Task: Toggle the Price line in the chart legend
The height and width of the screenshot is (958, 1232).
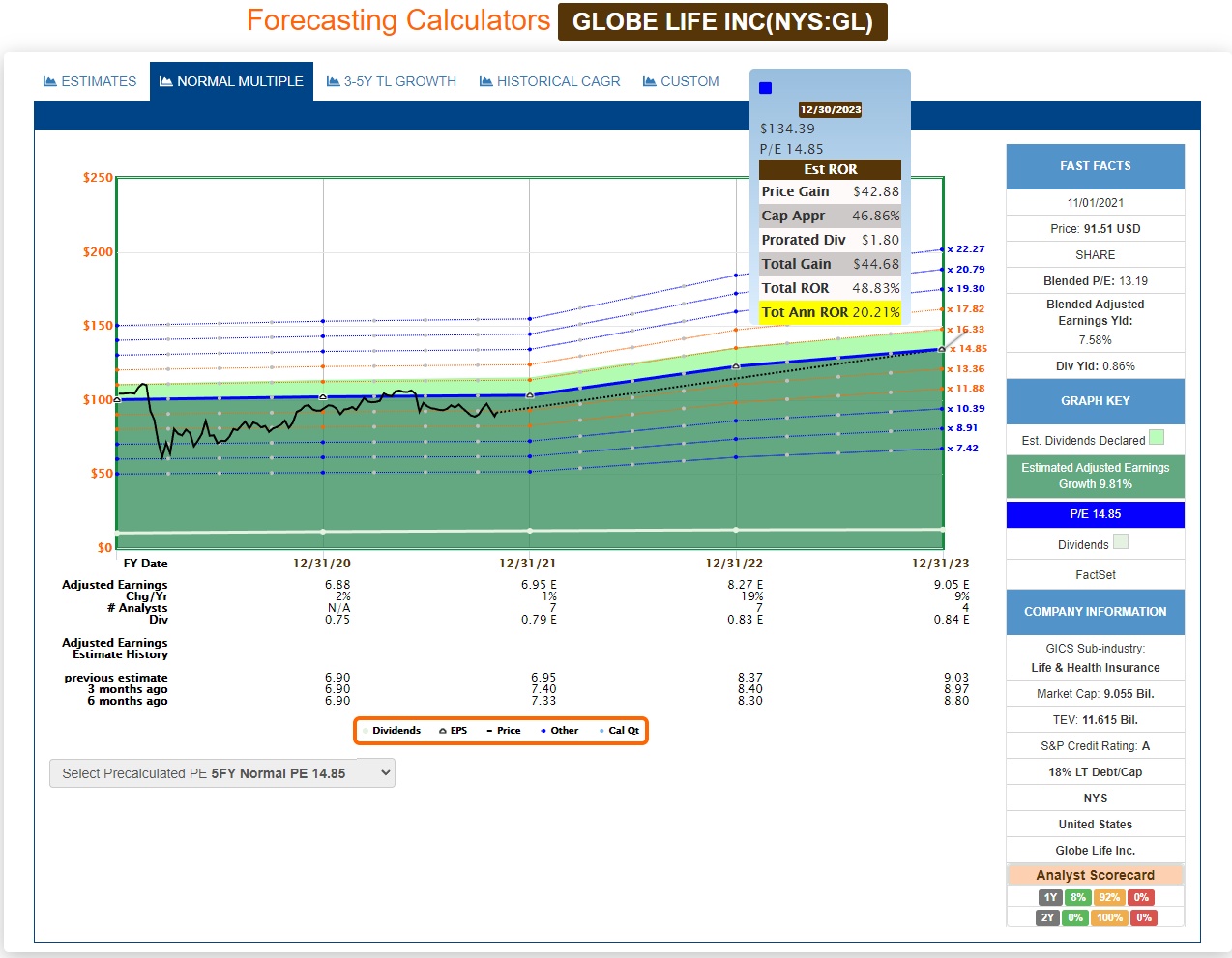Action: click(x=504, y=731)
